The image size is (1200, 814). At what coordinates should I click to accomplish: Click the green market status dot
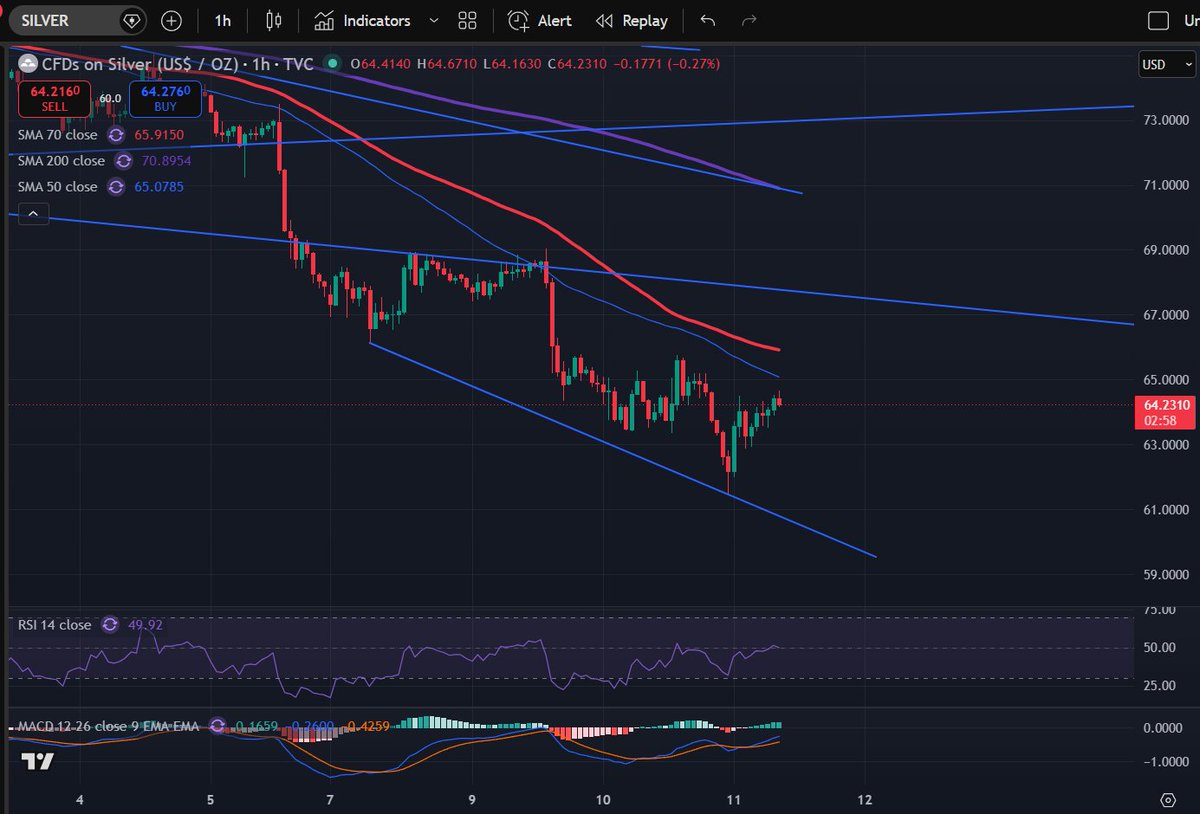331,64
